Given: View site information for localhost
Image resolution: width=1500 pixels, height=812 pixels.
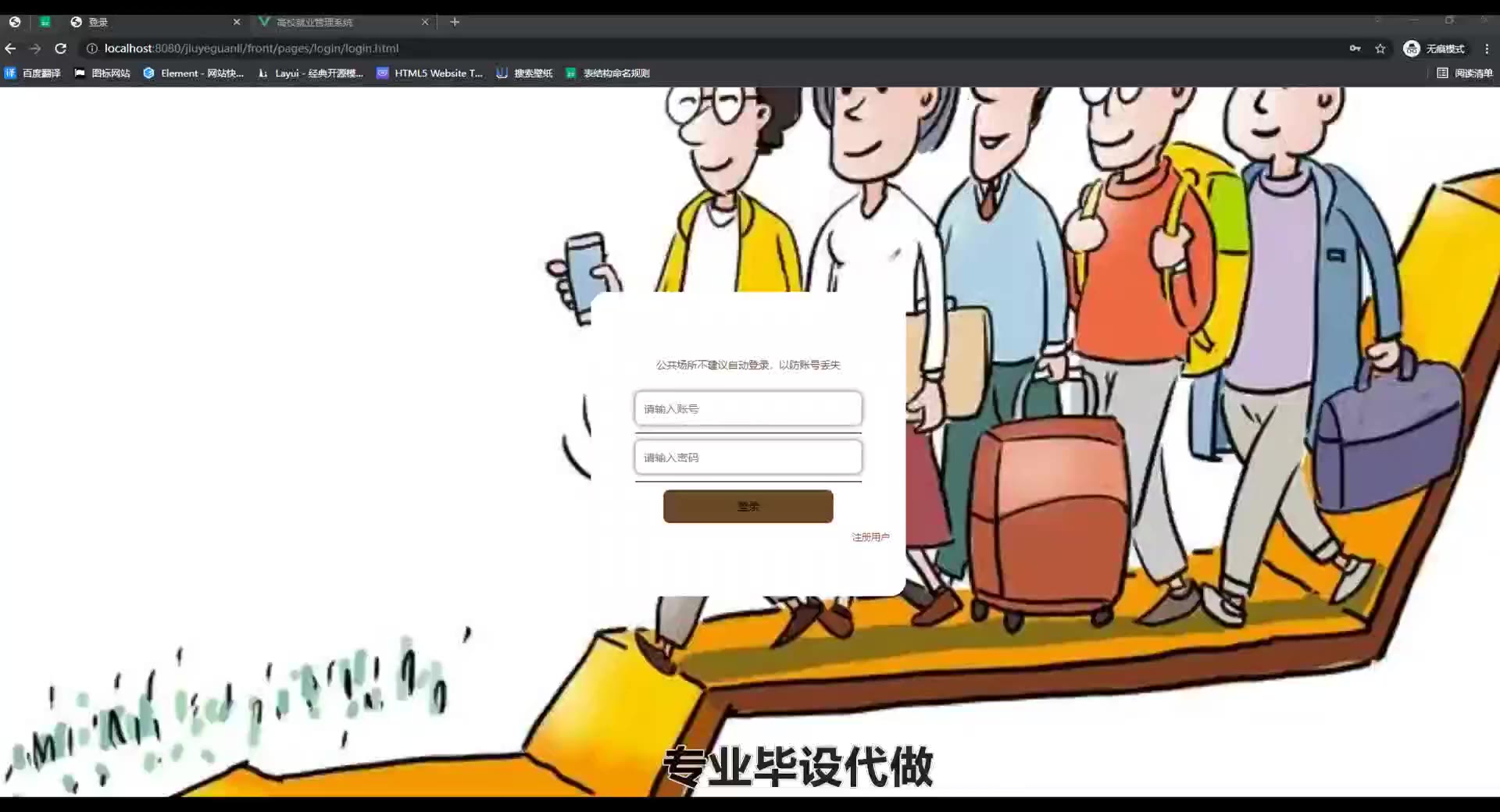Looking at the screenshot, I should [x=91, y=48].
